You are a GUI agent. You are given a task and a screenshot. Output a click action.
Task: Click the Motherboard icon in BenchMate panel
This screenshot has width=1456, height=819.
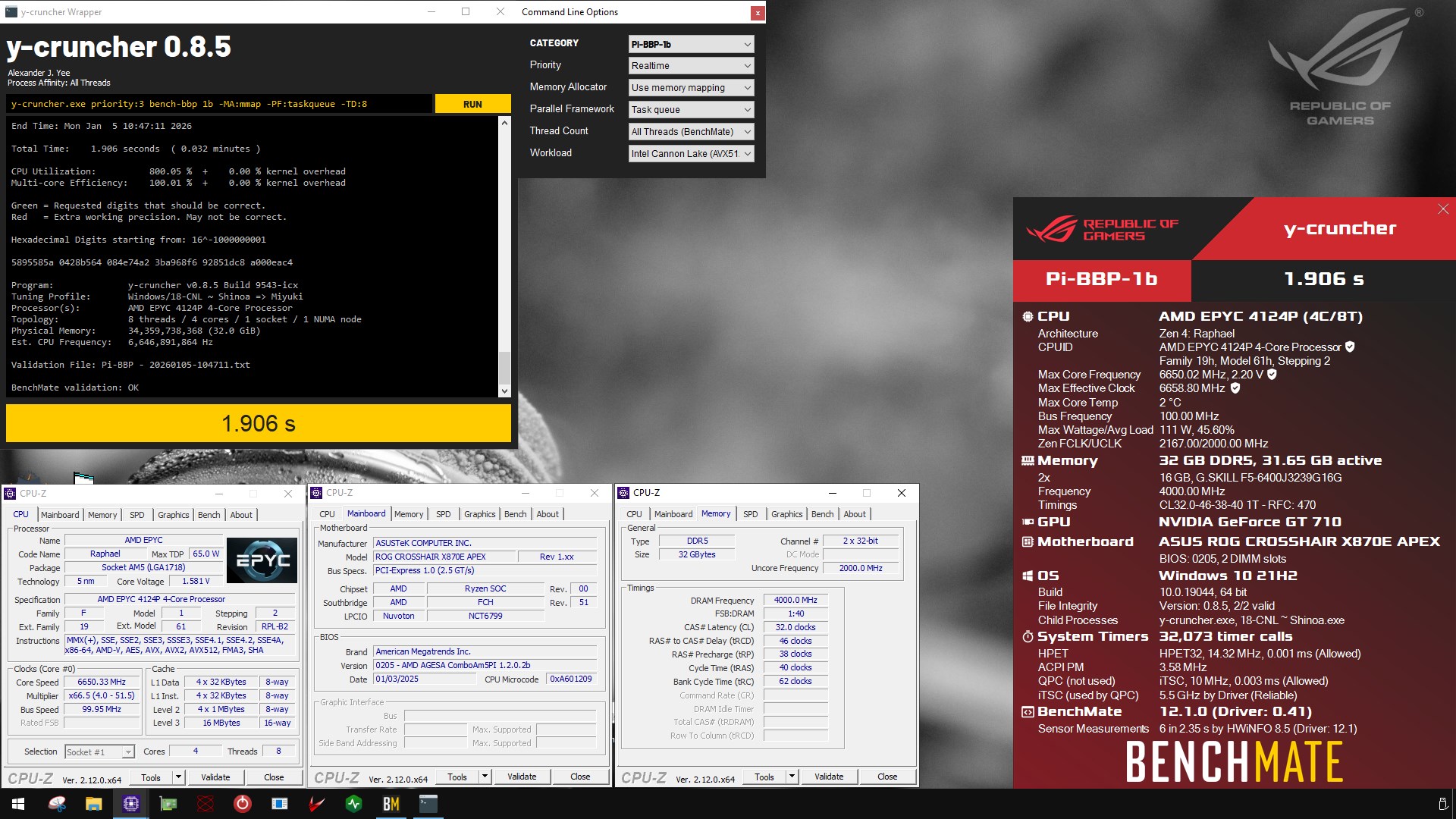[x=1028, y=542]
